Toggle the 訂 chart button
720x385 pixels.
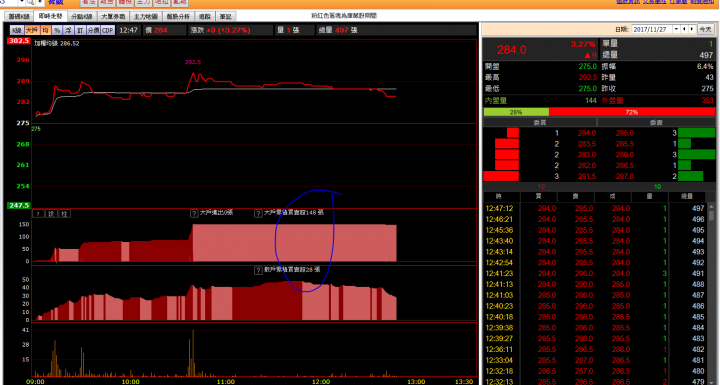80,30
